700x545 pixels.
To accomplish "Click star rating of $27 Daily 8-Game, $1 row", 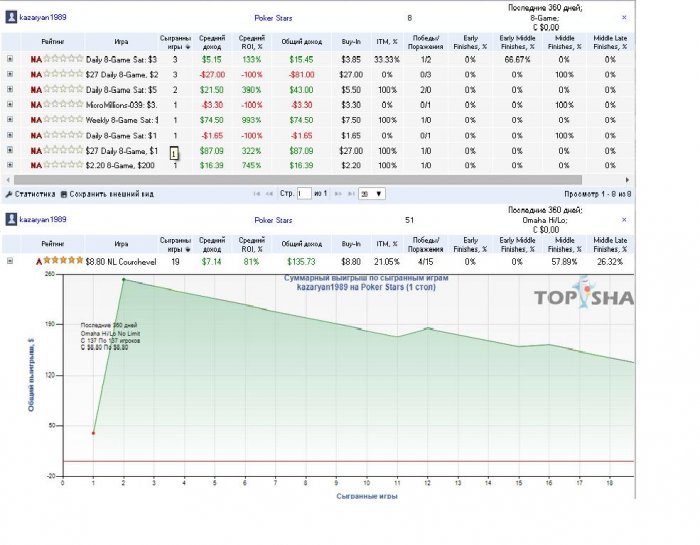I will click(63, 150).
